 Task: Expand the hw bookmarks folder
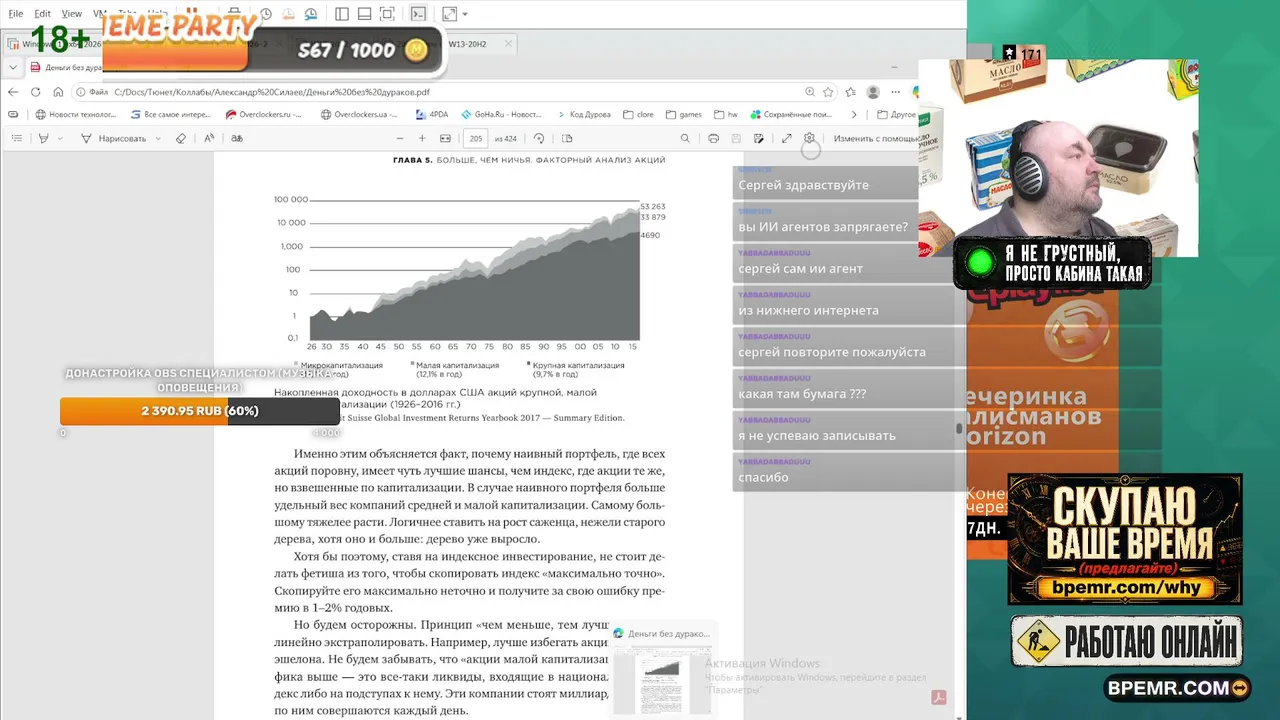(x=726, y=114)
